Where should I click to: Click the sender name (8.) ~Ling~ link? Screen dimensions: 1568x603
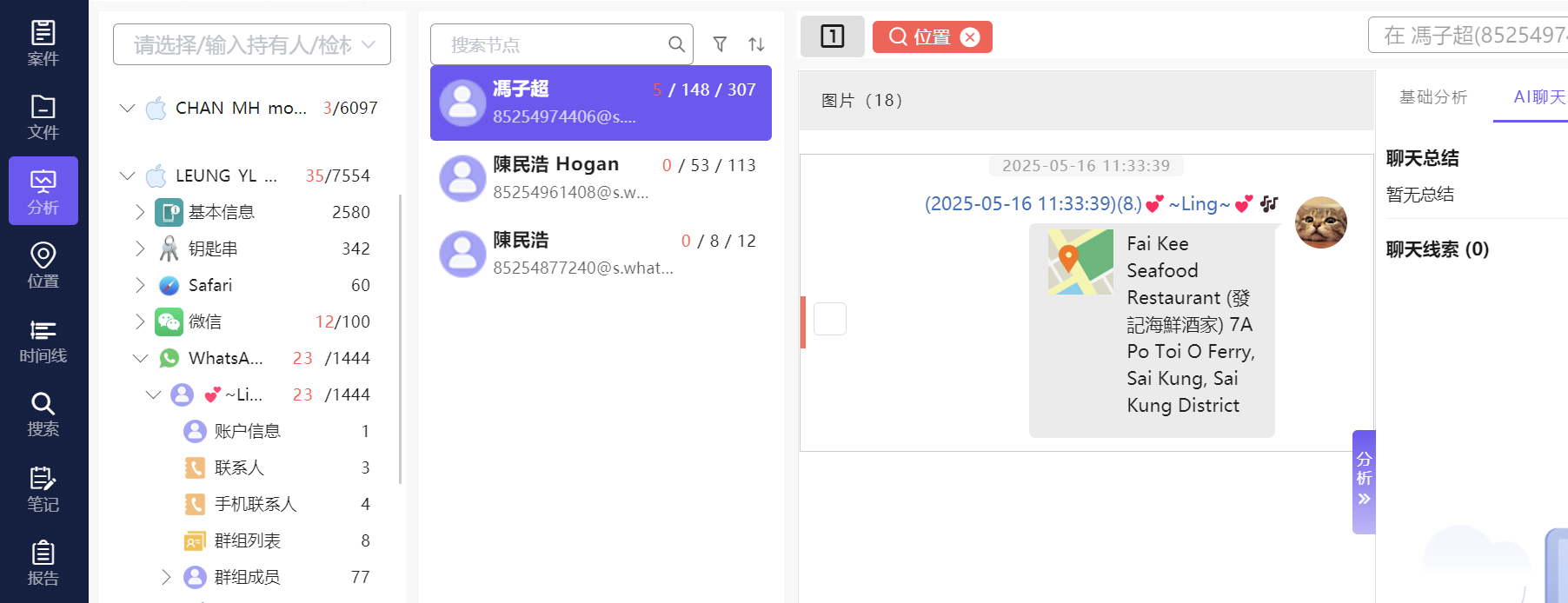coord(1100,204)
